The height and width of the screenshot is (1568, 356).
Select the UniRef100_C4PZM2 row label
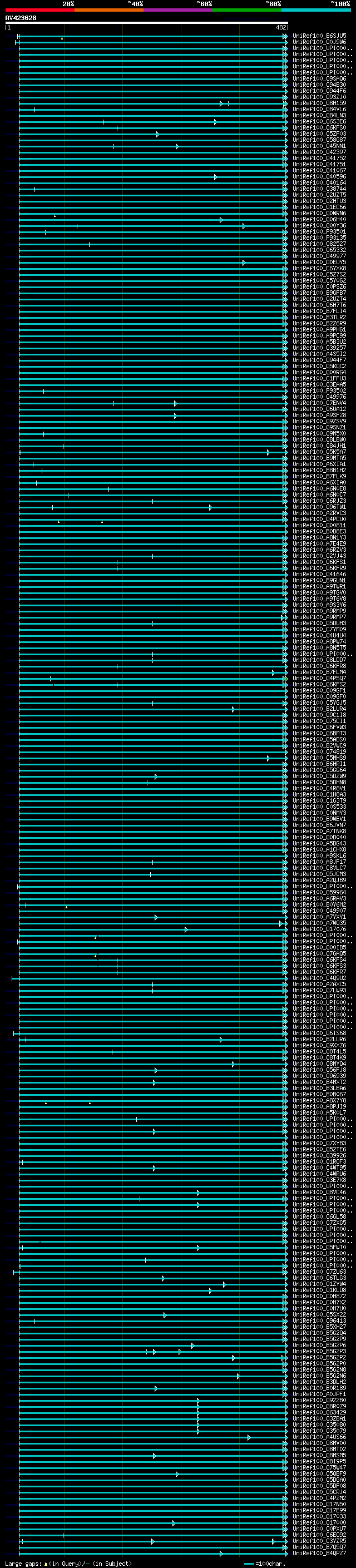319,1498
